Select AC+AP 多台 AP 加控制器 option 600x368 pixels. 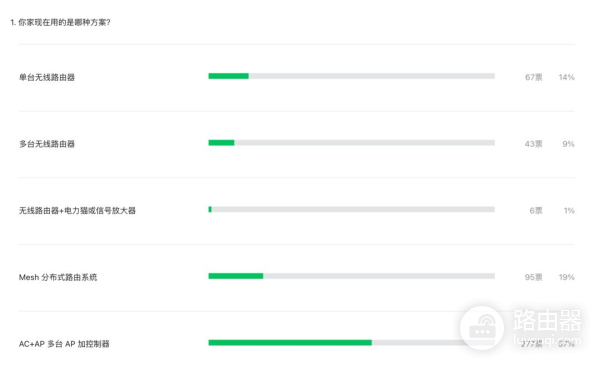click(64, 344)
